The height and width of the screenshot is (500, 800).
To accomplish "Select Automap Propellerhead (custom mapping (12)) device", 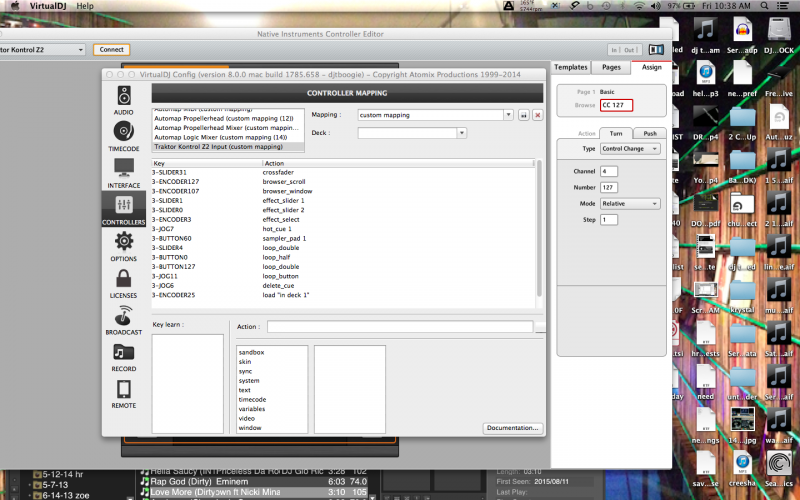I will (229, 118).
